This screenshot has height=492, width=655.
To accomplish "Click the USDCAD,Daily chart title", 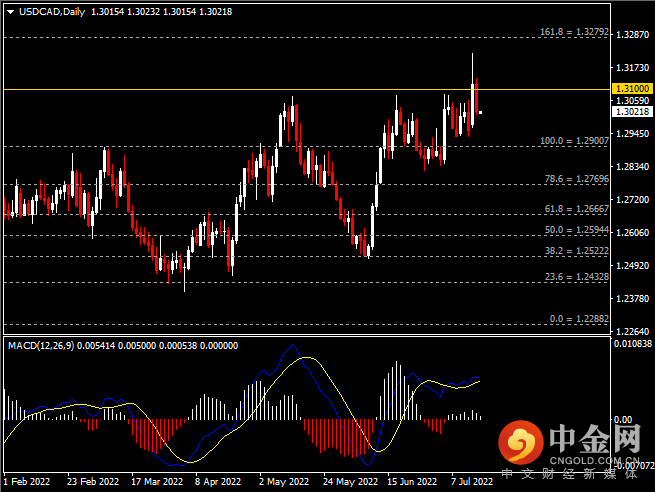I will (52, 12).
